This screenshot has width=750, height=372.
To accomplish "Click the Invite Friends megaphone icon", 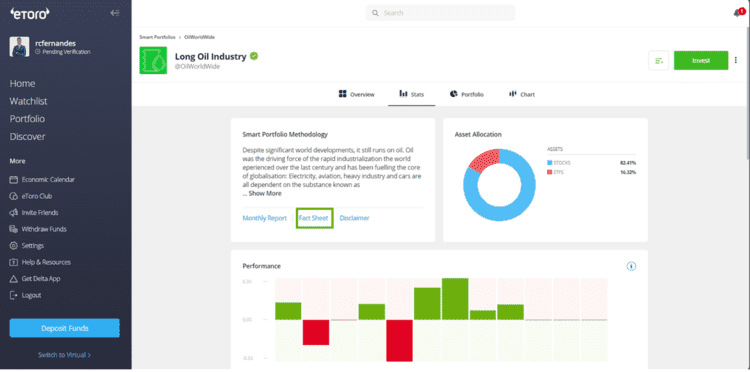I will tap(13, 213).
